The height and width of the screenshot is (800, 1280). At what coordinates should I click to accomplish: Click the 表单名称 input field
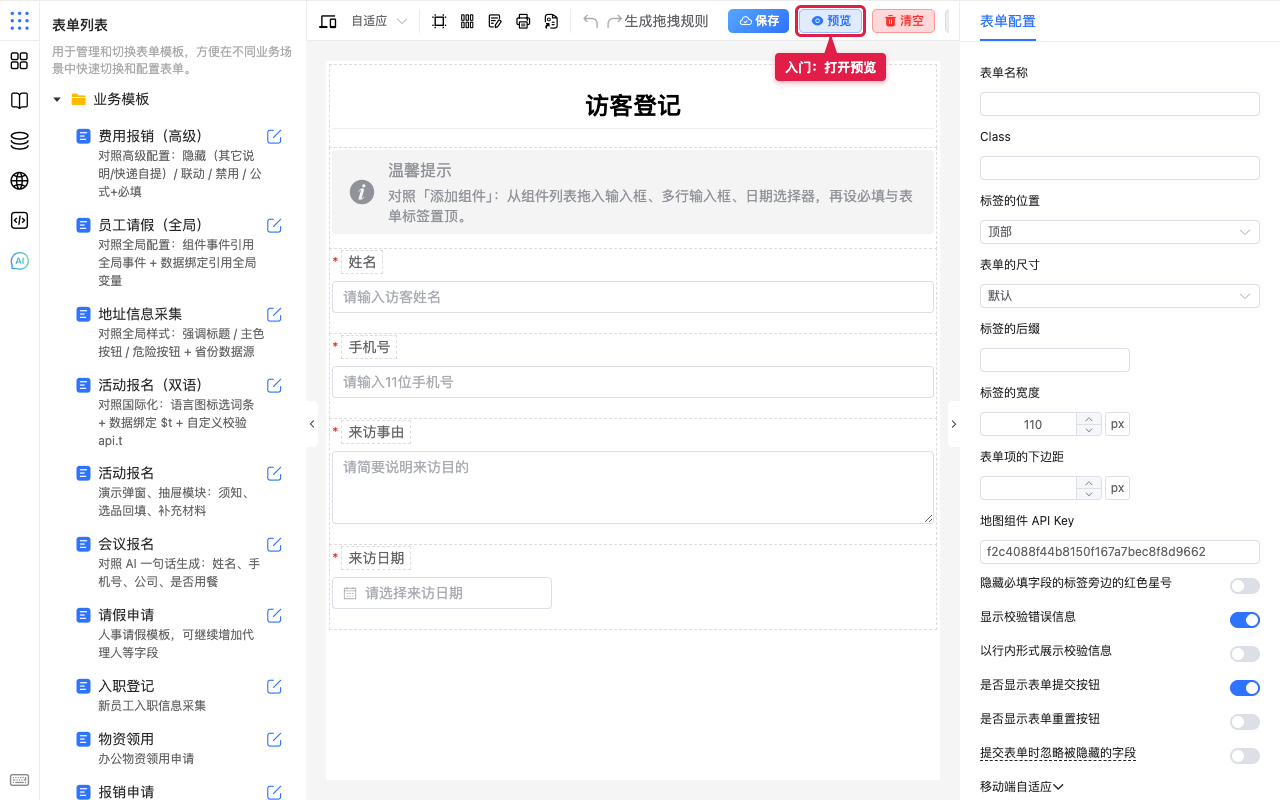[1119, 104]
